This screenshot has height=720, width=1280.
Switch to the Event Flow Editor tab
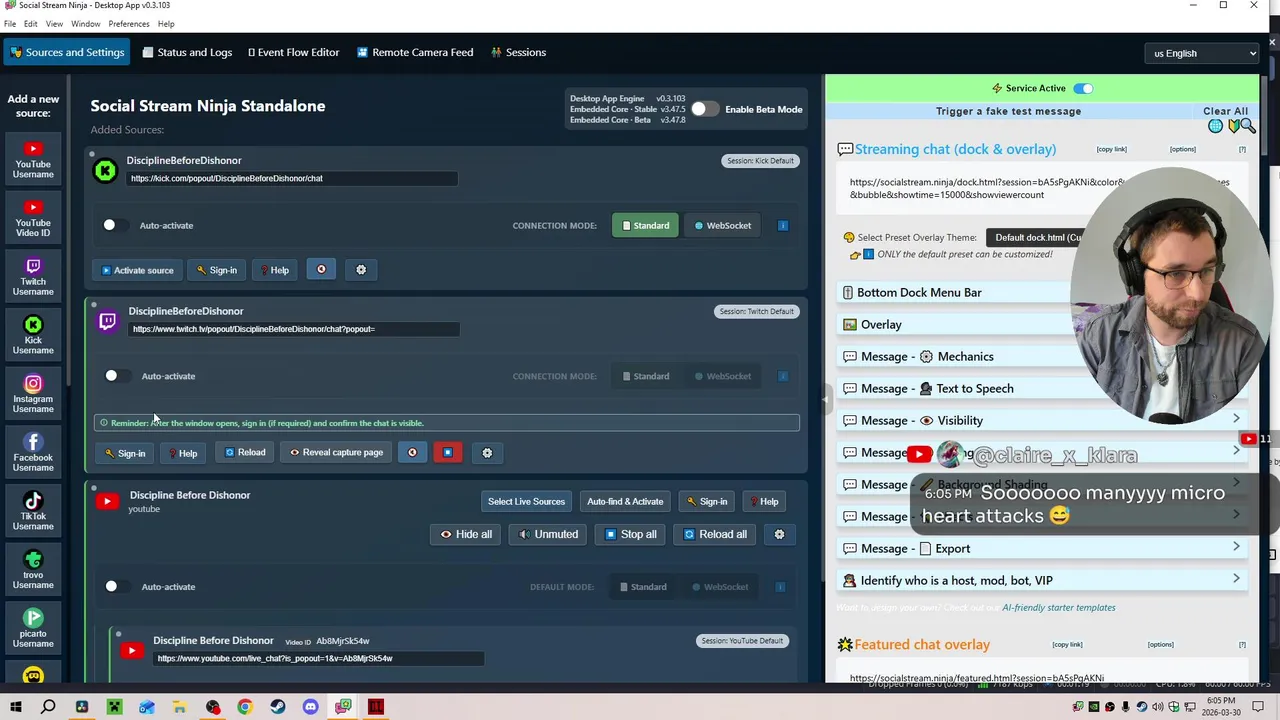294,52
